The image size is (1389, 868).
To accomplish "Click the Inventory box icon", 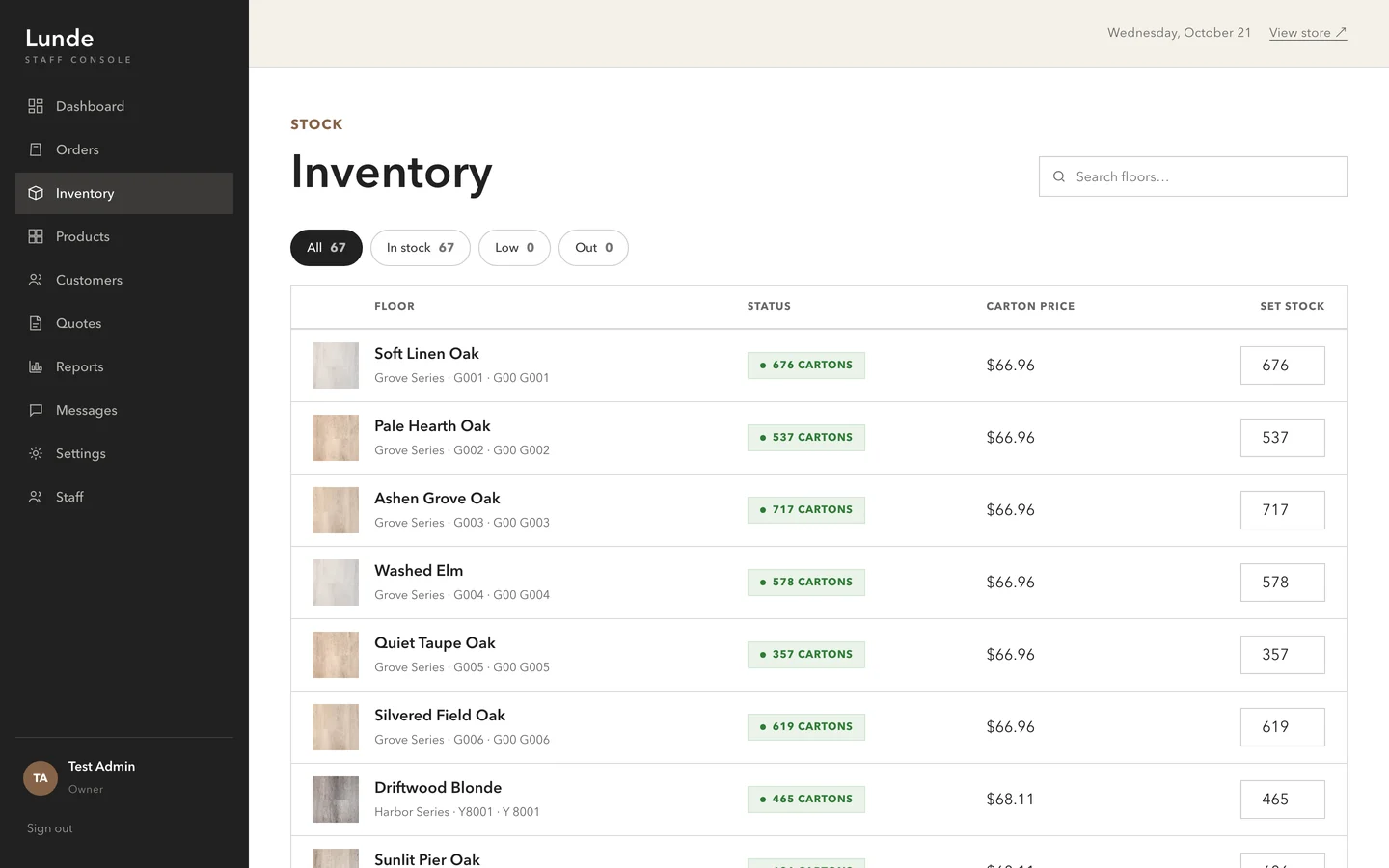I will tap(36, 193).
